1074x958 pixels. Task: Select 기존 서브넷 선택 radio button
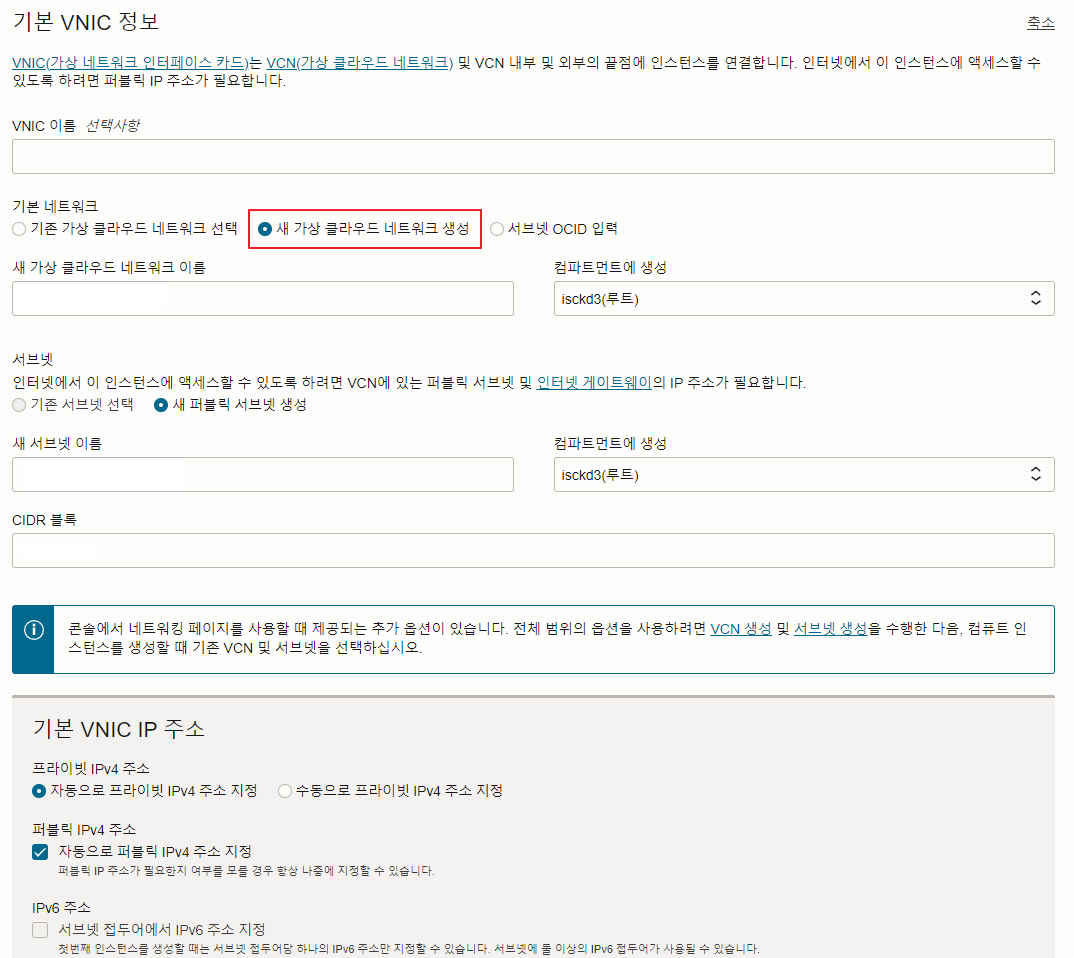click(x=19, y=405)
